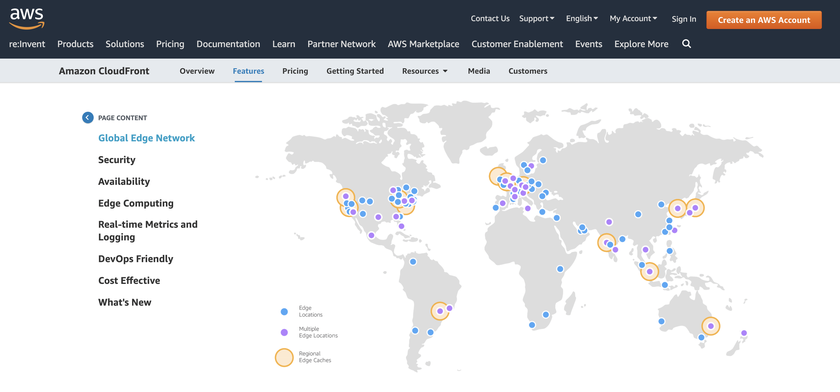This screenshot has width=840, height=392.
Task: Open Partner Network menu
Action: 341,44
